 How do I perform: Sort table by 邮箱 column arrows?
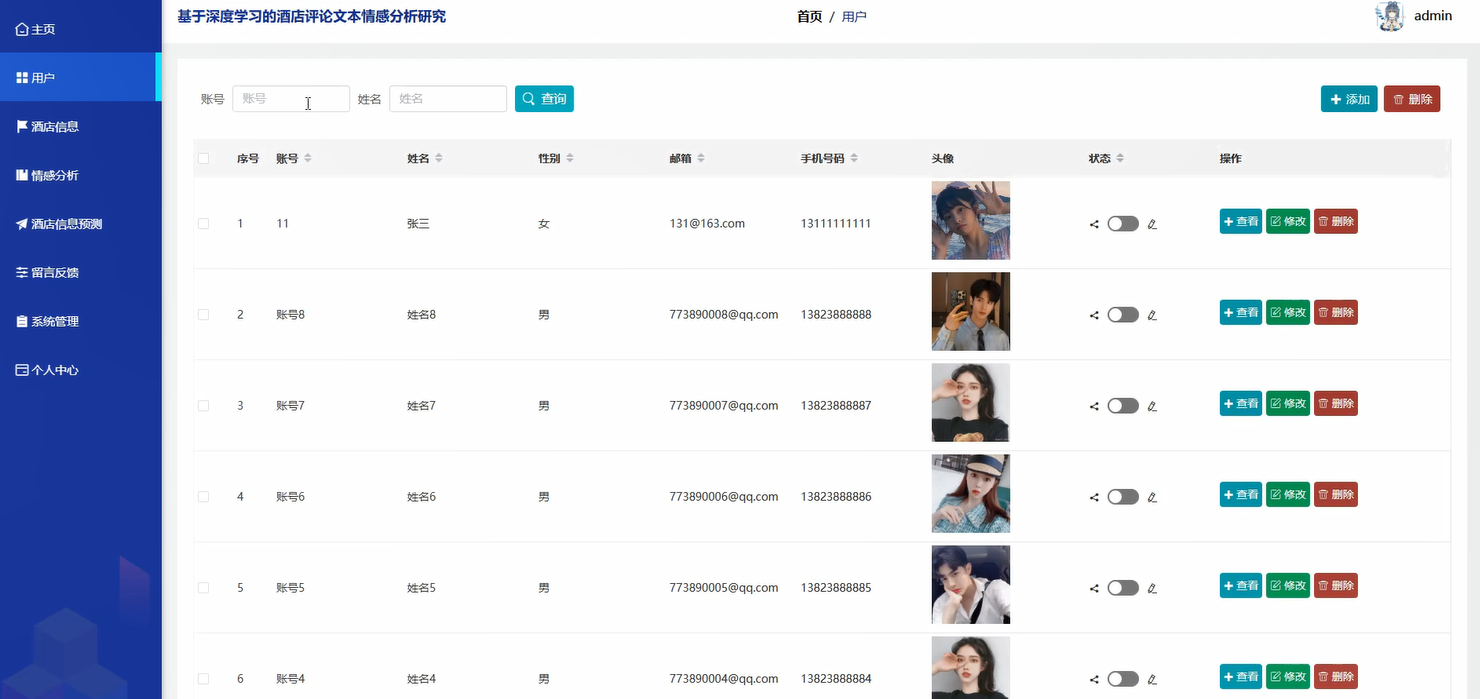pyautogui.click(x=701, y=158)
